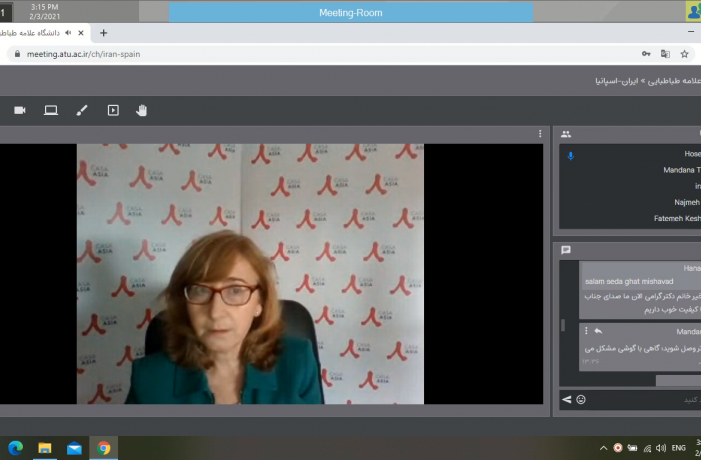This screenshot has height=460, width=701.
Task: Click the address bar URL meeting.atu.ac.ir
Action: click(x=83, y=54)
